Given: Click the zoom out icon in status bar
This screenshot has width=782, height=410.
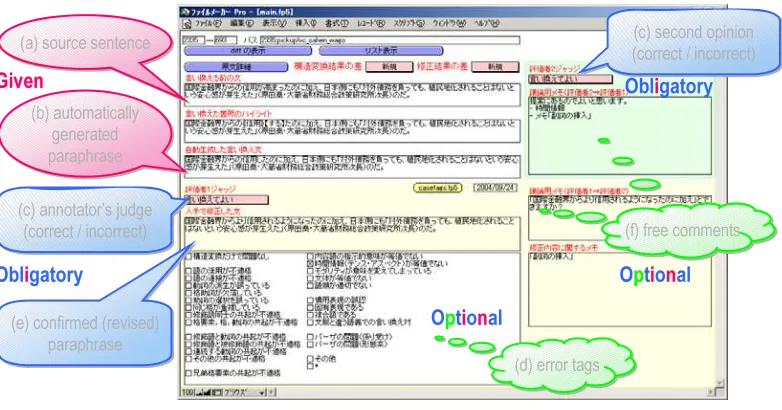Looking at the screenshot, I should pos(200,393).
